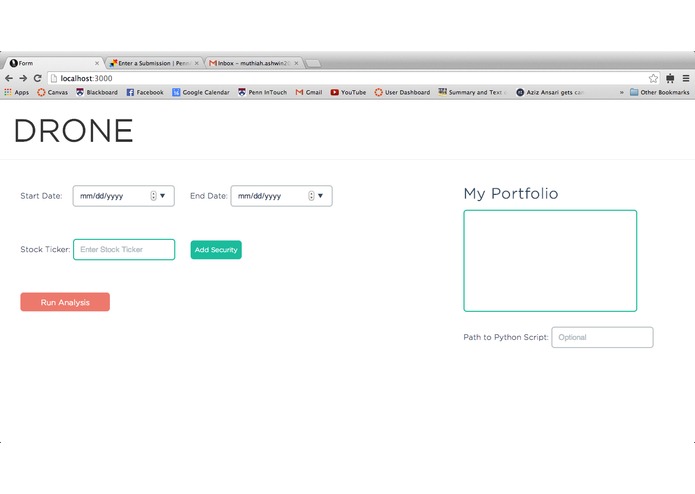Viewport: 695px width, 494px height.
Task: Bookmark page using the star icon
Action: 653,78
